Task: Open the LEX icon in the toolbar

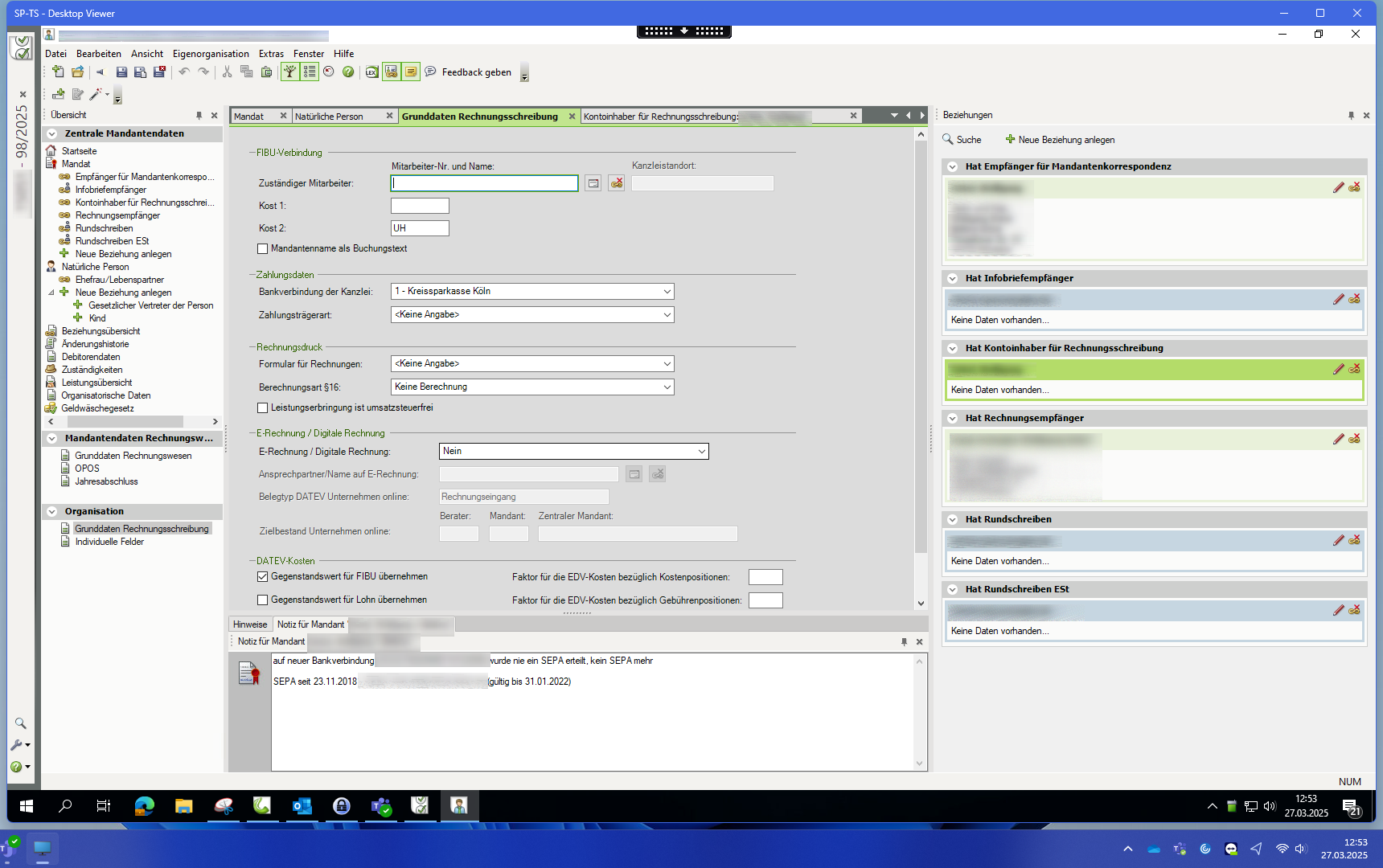Action: tap(371, 72)
